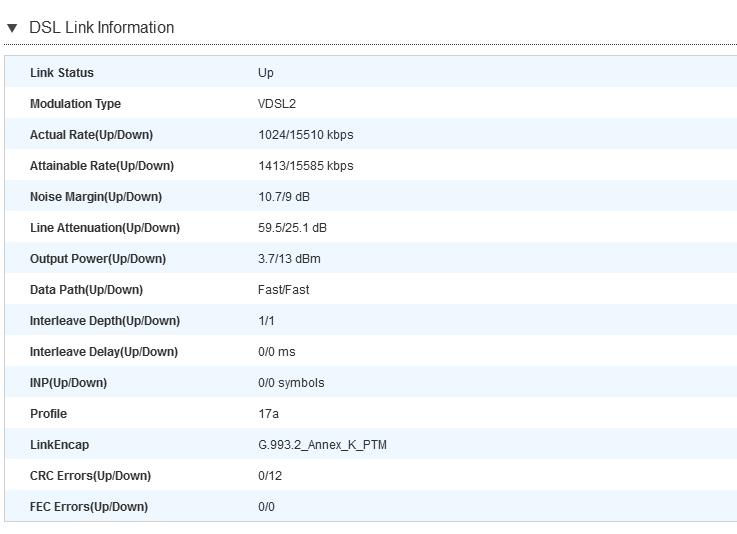Select the VDSL2 modulation type value
The height and width of the screenshot is (534, 737).
[277, 104]
